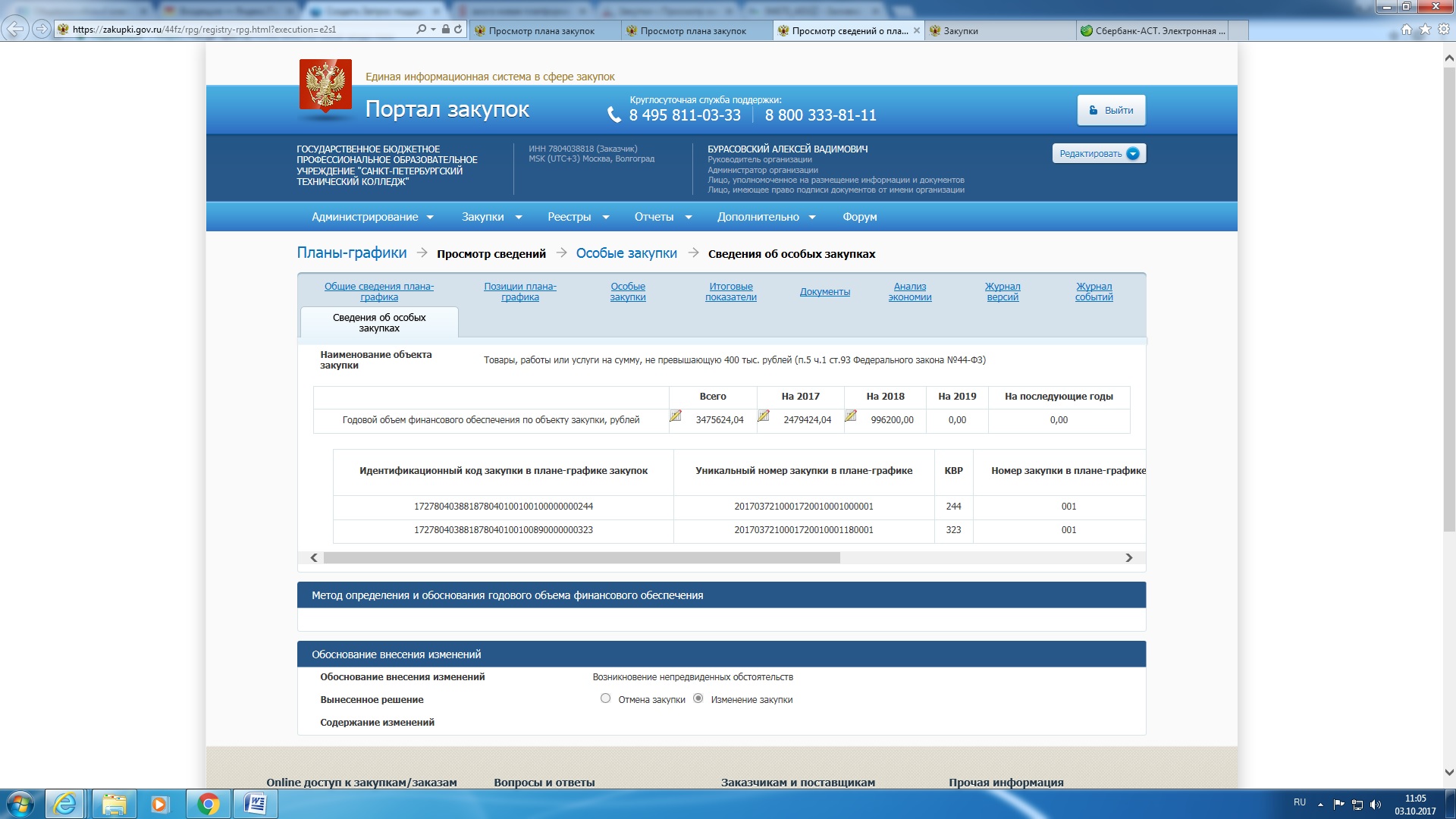Screen dimensions: 1456x819
Task: Switch to 'Журнал событий' tab
Action: click(x=1094, y=292)
